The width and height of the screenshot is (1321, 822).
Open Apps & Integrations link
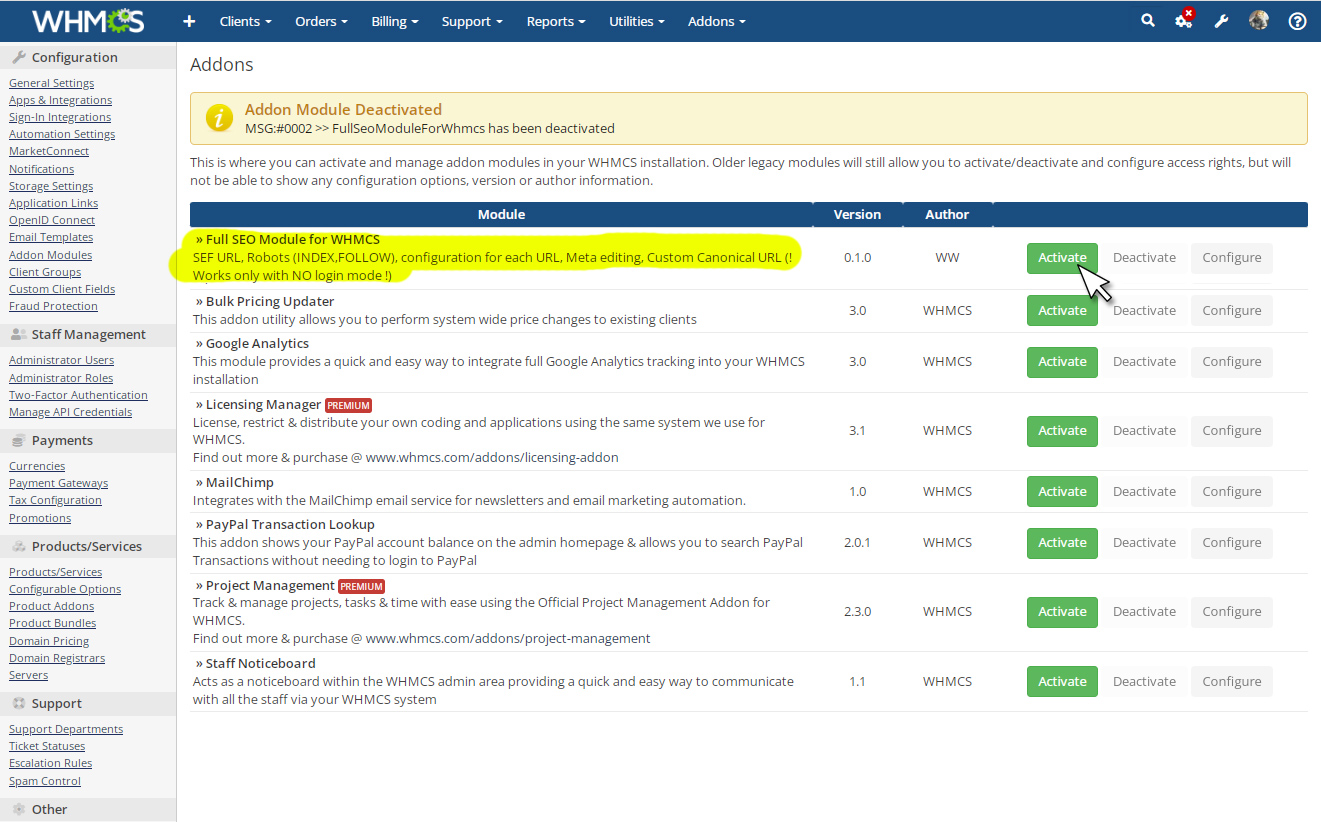point(60,100)
